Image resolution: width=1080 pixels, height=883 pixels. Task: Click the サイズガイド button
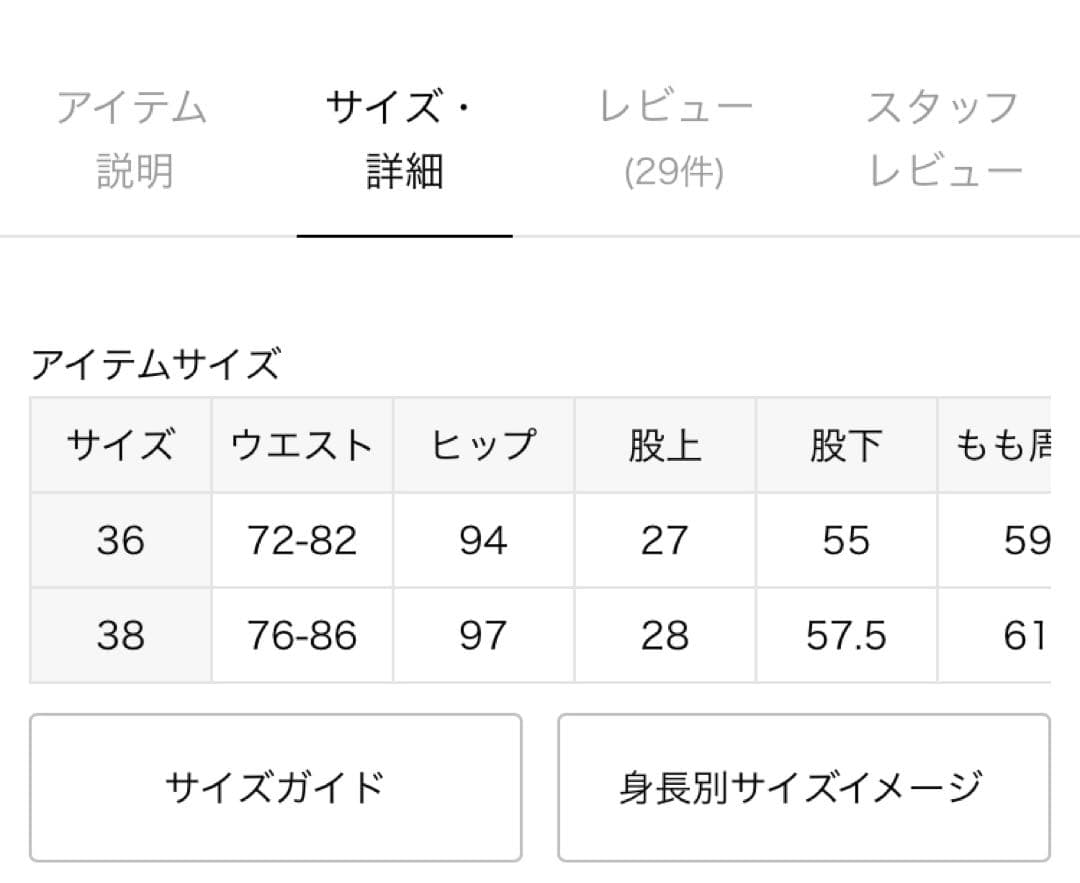pyautogui.click(x=275, y=788)
